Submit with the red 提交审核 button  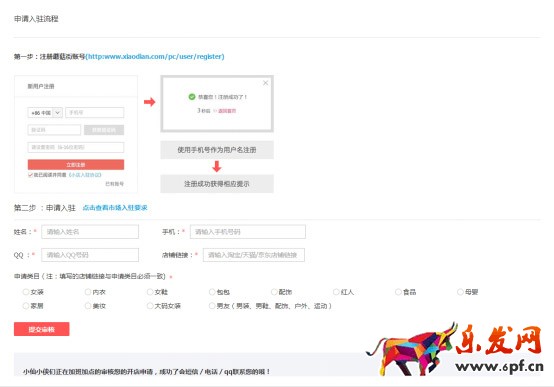coord(42,329)
